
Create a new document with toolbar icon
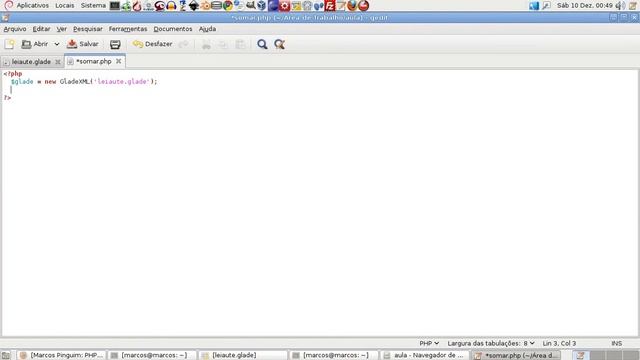pos(9,44)
